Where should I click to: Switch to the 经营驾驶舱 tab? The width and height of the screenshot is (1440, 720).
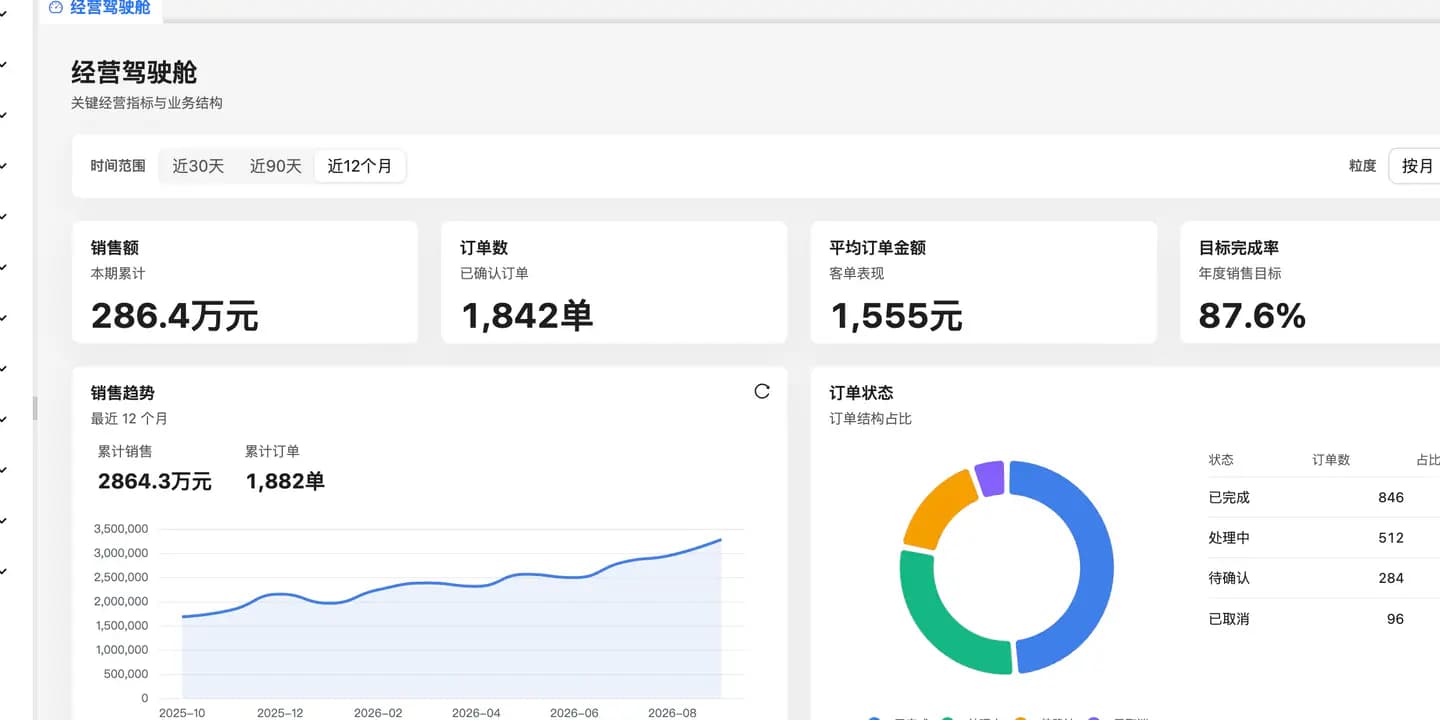100,8
